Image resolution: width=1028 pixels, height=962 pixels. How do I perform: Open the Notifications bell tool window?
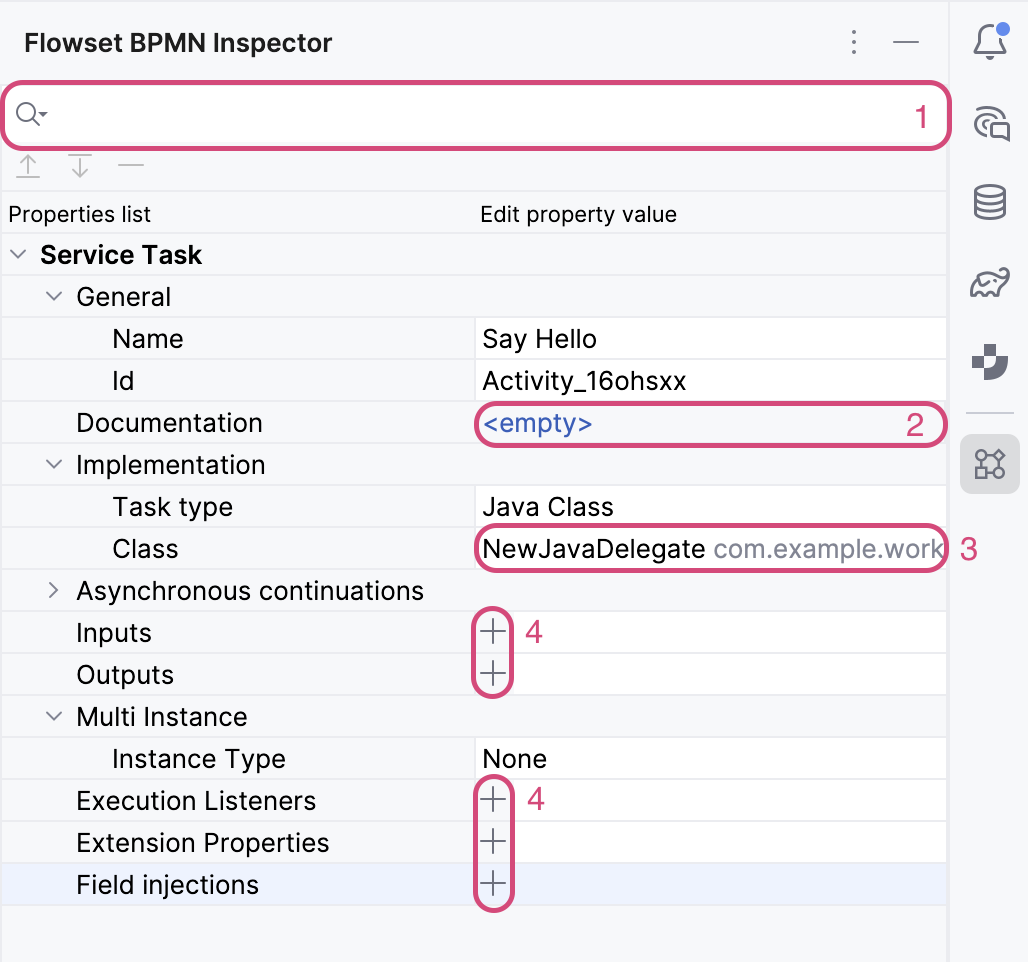pyautogui.click(x=990, y=42)
